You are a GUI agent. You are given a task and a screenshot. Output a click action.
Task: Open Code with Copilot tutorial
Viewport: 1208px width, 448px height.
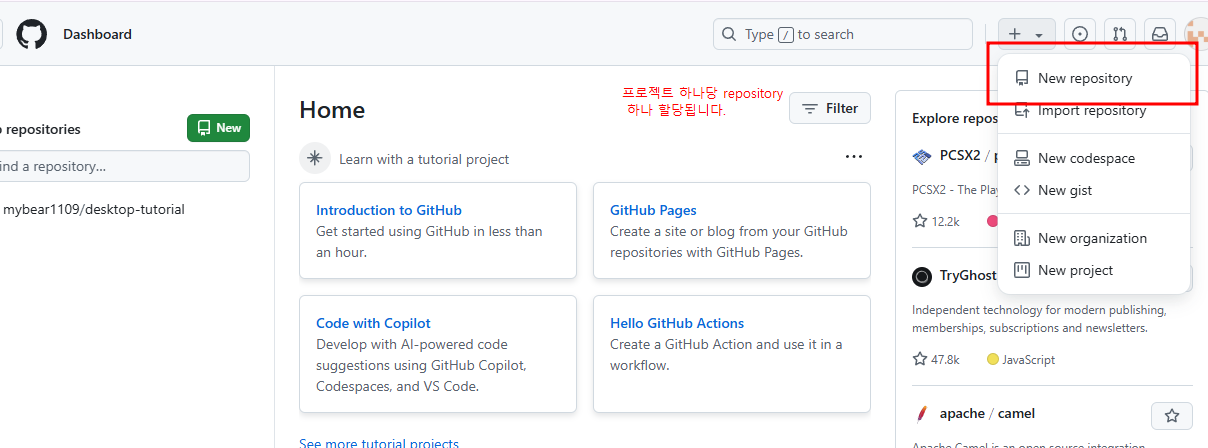[373, 323]
